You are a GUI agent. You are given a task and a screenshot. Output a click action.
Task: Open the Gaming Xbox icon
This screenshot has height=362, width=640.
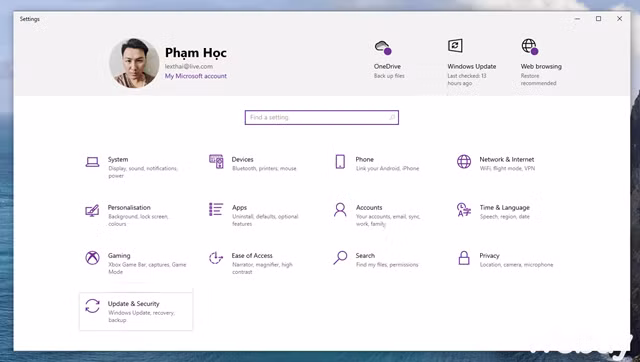(92, 258)
